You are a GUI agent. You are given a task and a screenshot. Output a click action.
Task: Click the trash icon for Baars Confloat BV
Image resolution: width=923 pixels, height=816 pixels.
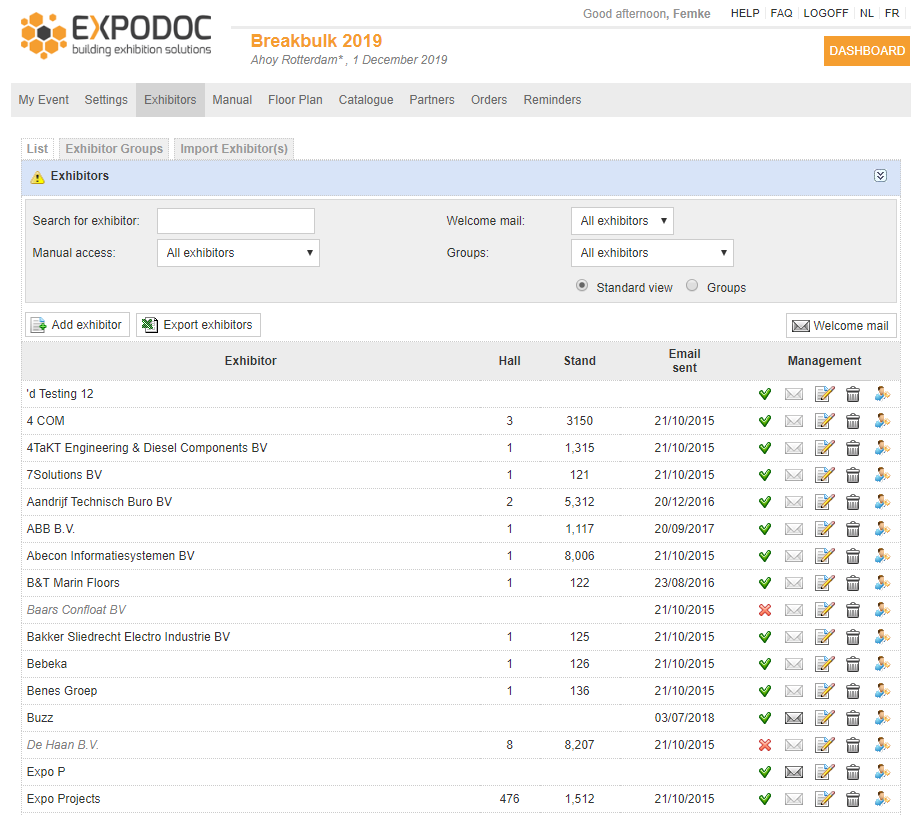coord(852,610)
